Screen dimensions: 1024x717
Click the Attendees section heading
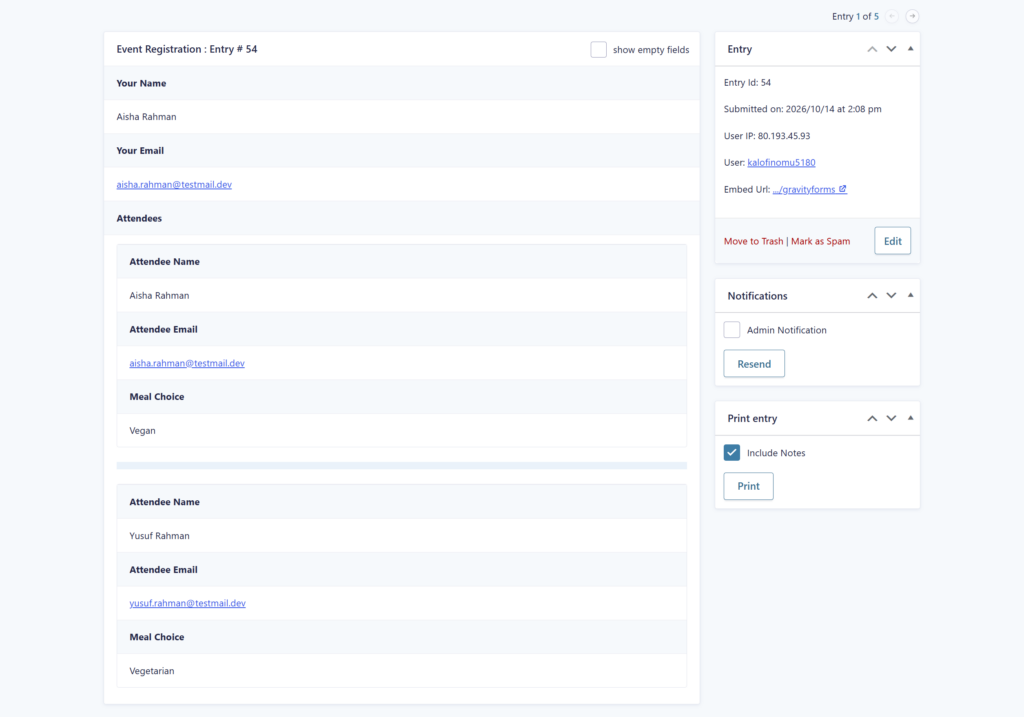click(x=139, y=218)
